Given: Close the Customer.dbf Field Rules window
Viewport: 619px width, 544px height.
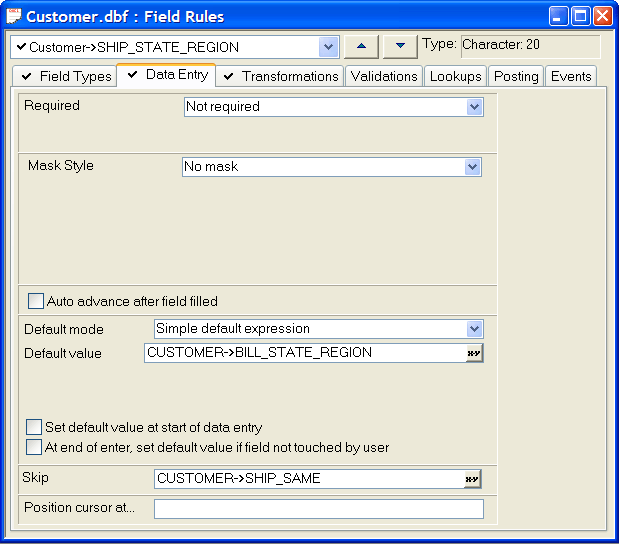Looking at the screenshot, I should [x=603, y=16].
